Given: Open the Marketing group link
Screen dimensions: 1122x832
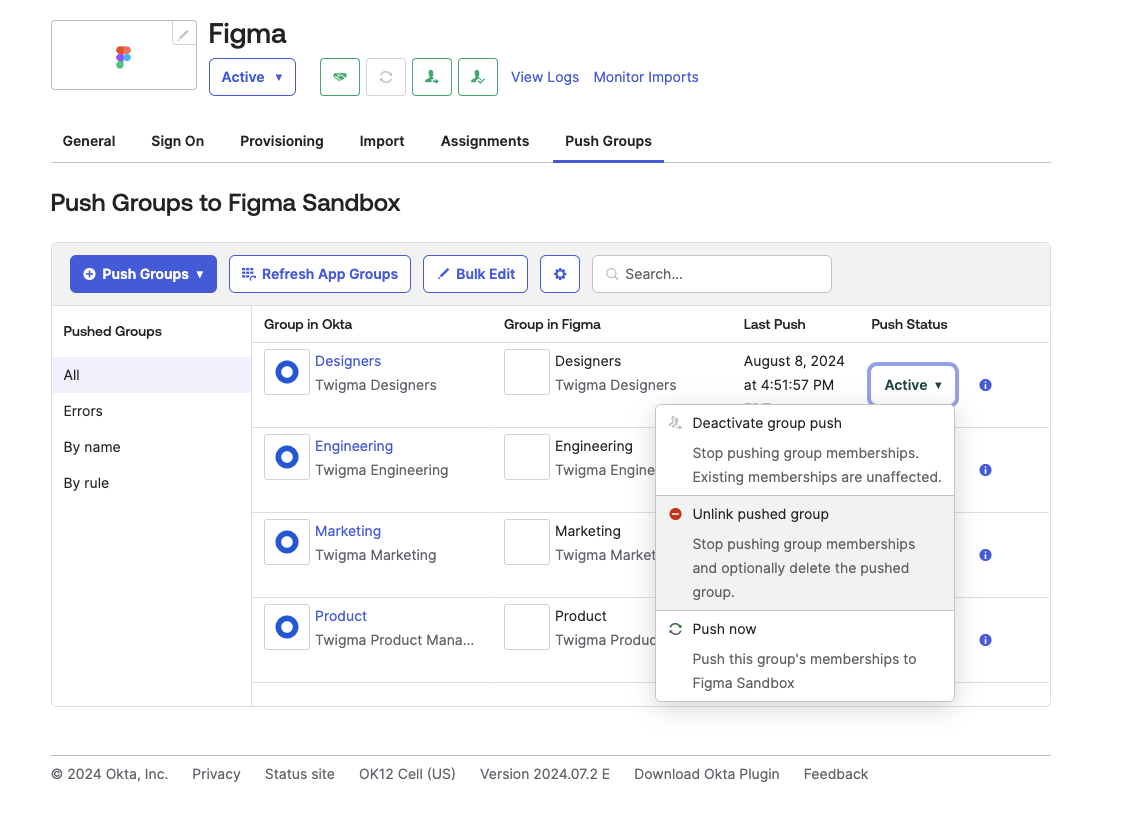Looking at the screenshot, I should click(348, 531).
